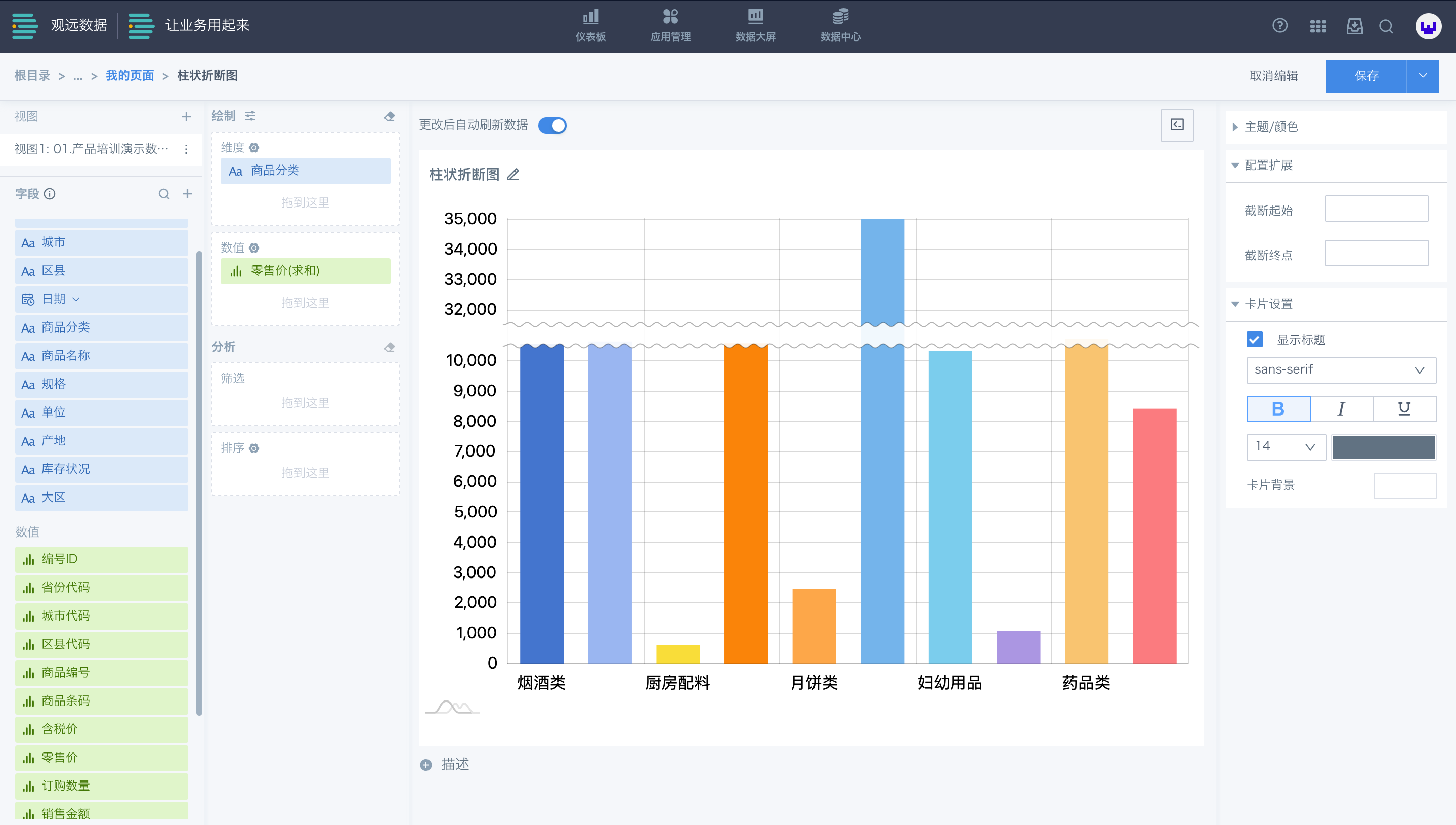Screen dimensions: 1456x825
Task: Select the 商品名称 field
Action: [x=101, y=356]
